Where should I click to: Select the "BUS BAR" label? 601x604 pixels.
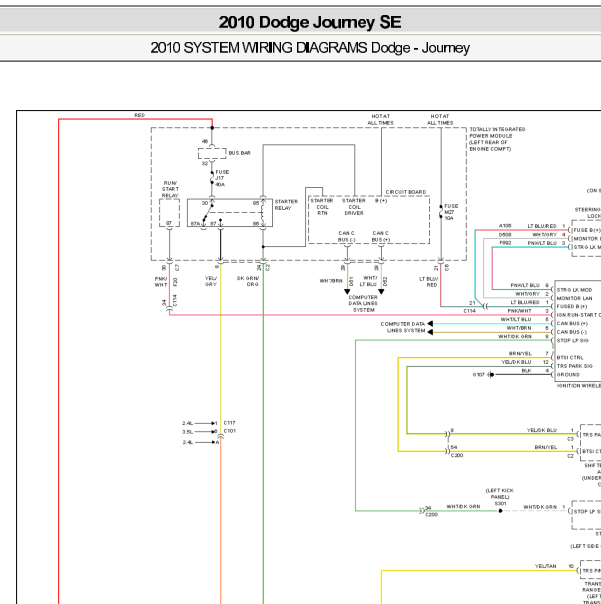tap(240, 153)
